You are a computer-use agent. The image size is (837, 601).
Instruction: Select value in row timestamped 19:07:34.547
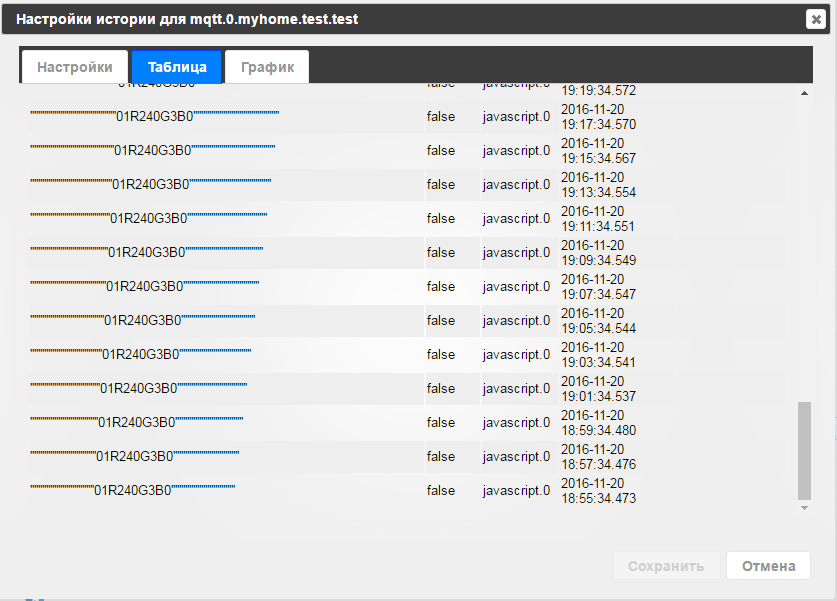[x=145, y=286]
